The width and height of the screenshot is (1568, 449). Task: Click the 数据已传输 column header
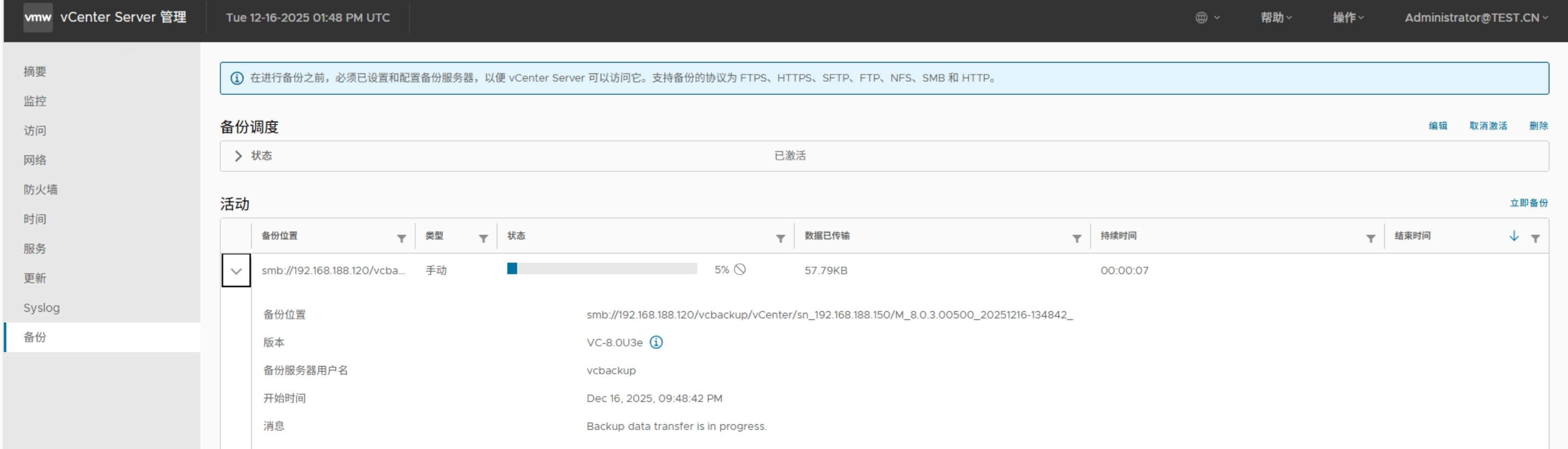click(827, 236)
